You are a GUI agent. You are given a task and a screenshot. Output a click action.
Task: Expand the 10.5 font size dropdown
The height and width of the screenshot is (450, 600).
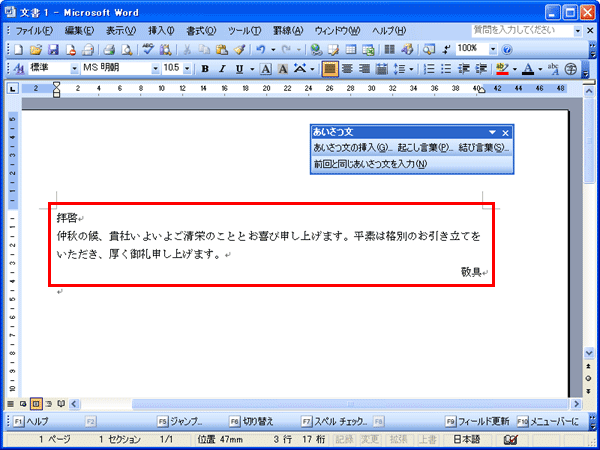(187, 69)
